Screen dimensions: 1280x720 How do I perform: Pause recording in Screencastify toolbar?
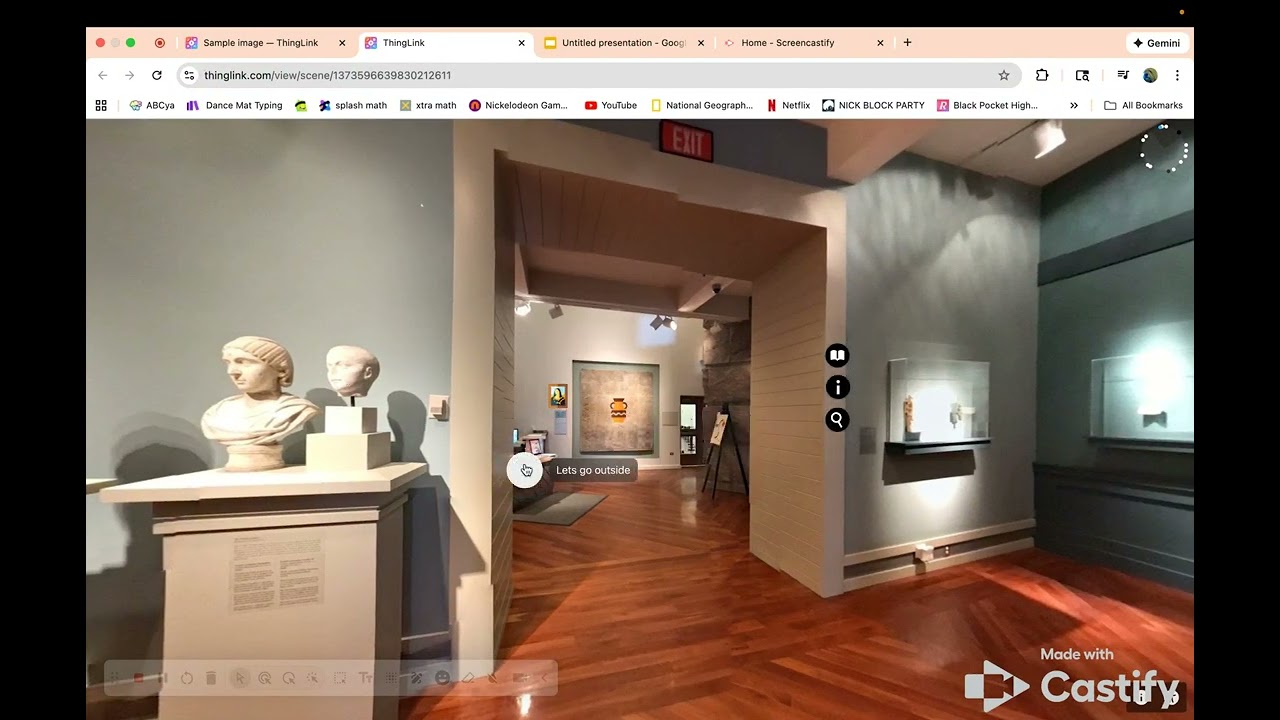pyautogui.click(x=163, y=678)
